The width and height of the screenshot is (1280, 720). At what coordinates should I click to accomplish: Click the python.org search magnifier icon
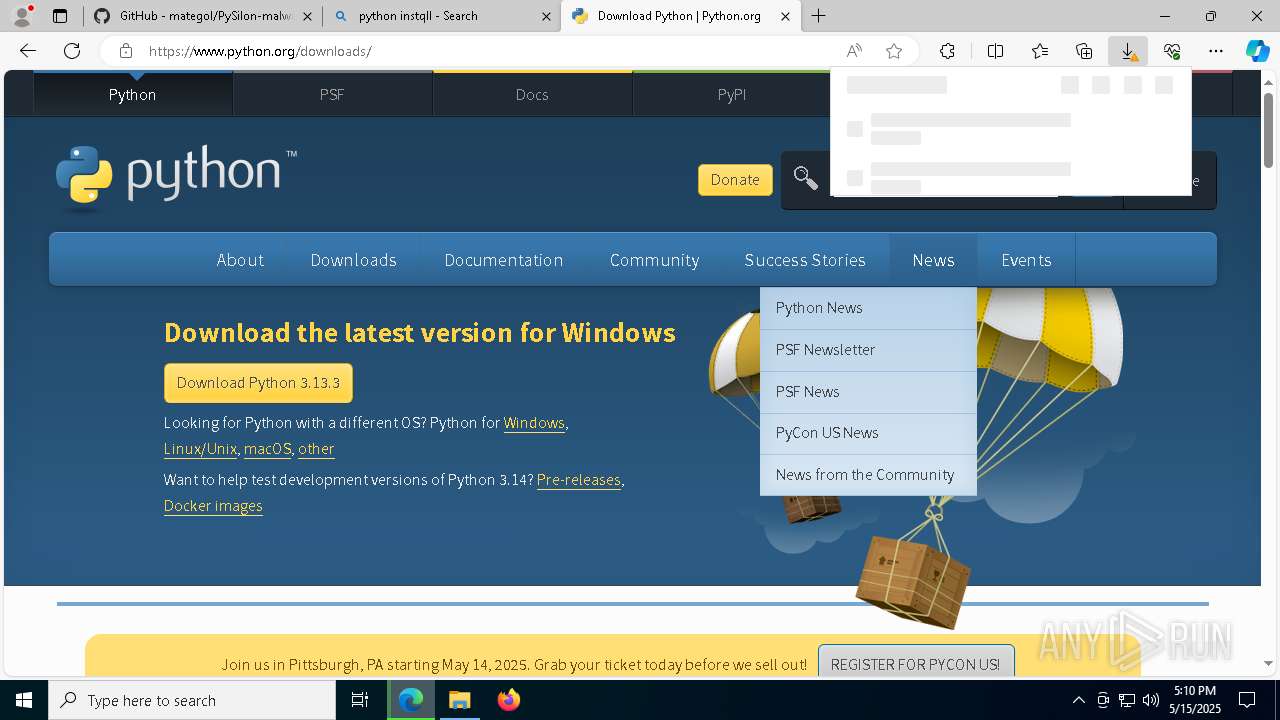click(x=805, y=179)
